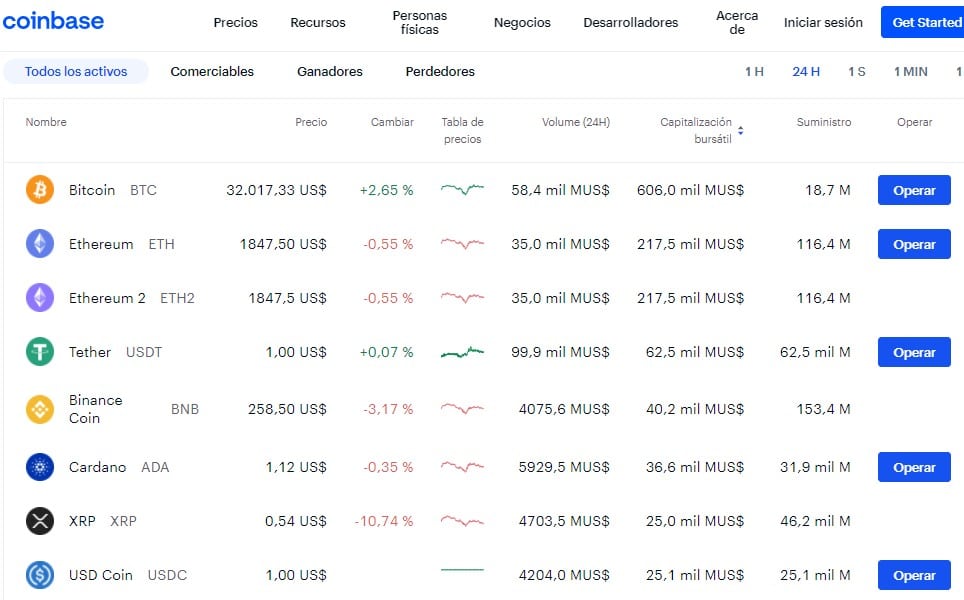Open Tether's price sparkline chart
The width and height of the screenshot is (964, 600).
pyautogui.click(x=462, y=352)
